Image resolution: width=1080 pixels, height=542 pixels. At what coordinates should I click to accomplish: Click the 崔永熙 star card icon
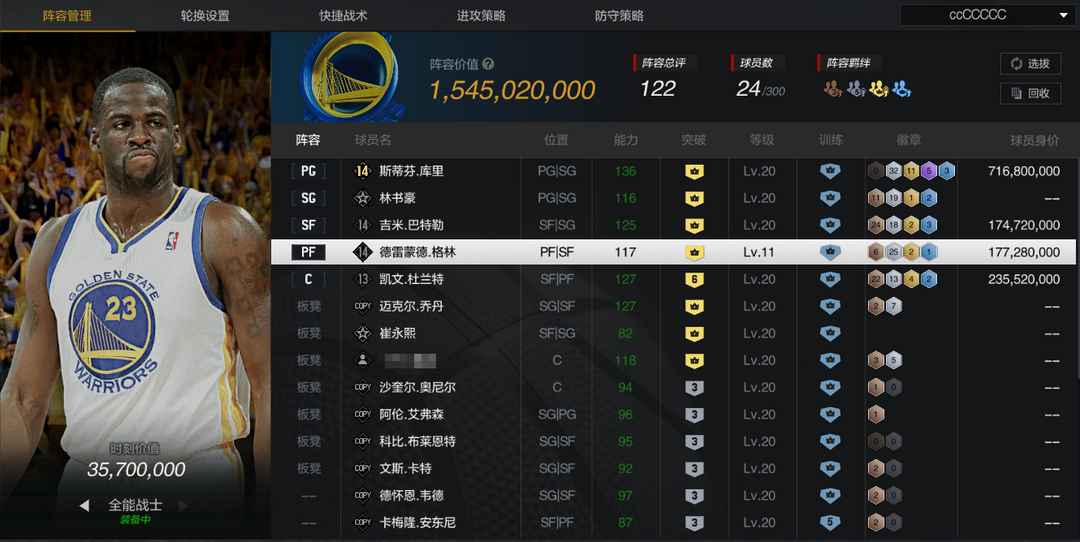point(362,333)
